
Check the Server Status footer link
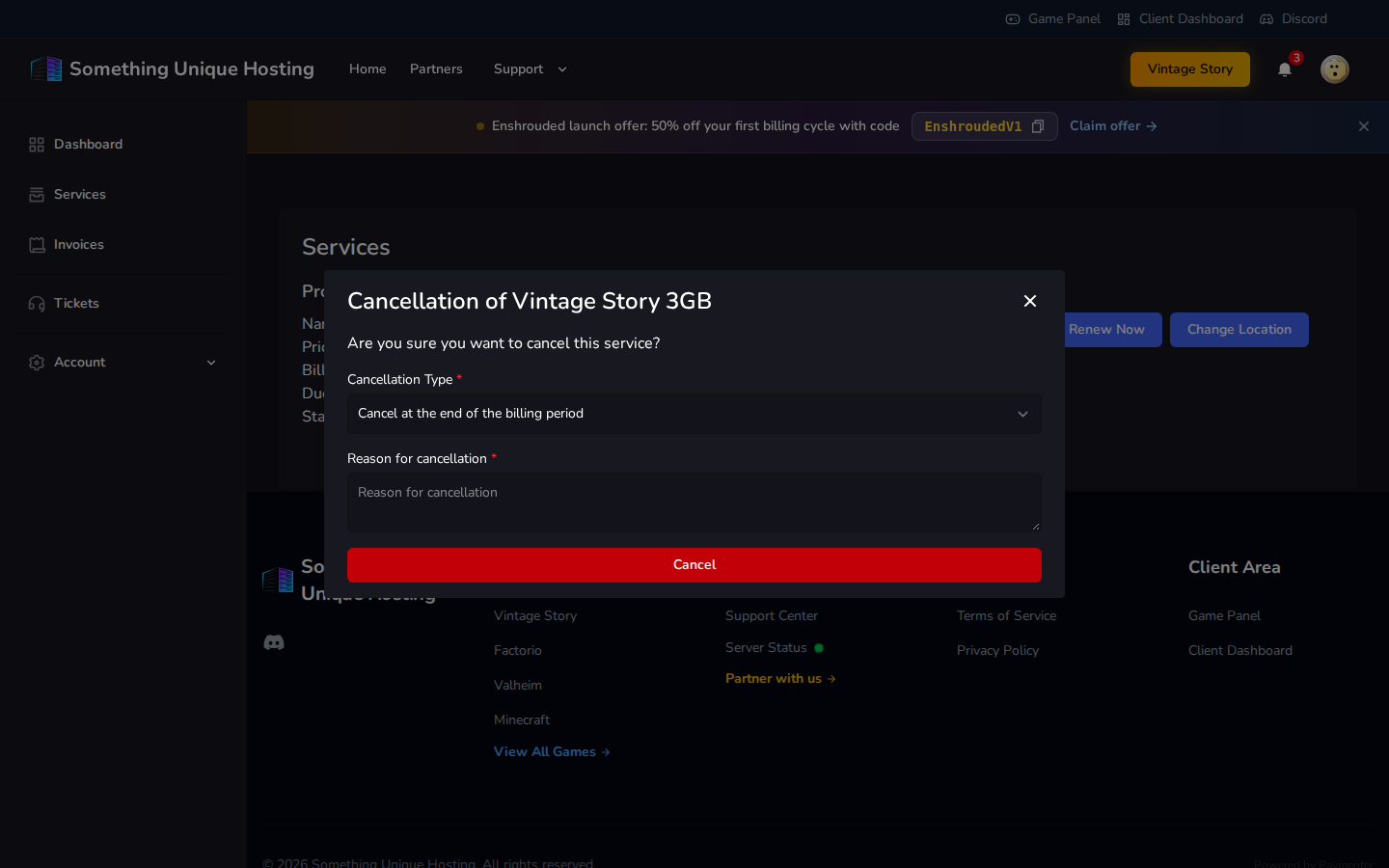pyautogui.click(x=775, y=648)
